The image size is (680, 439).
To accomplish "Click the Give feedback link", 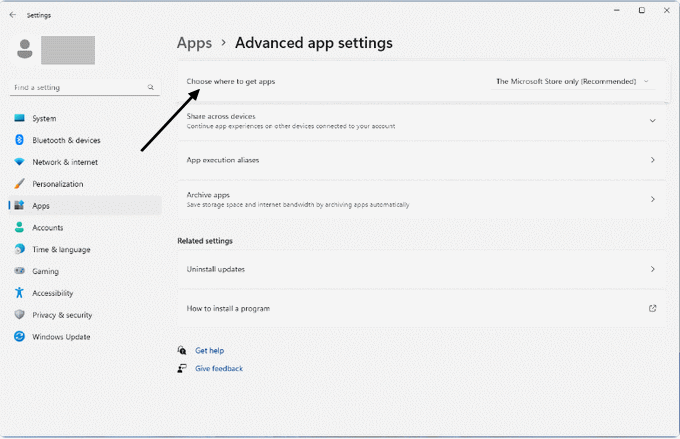I will pyautogui.click(x=219, y=369).
